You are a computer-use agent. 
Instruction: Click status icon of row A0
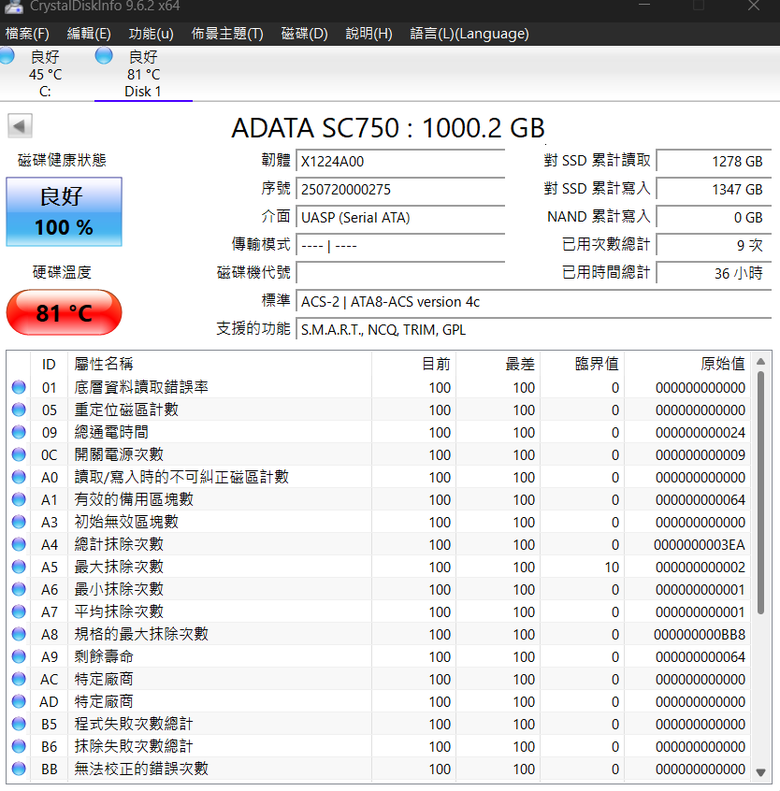coord(19,477)
